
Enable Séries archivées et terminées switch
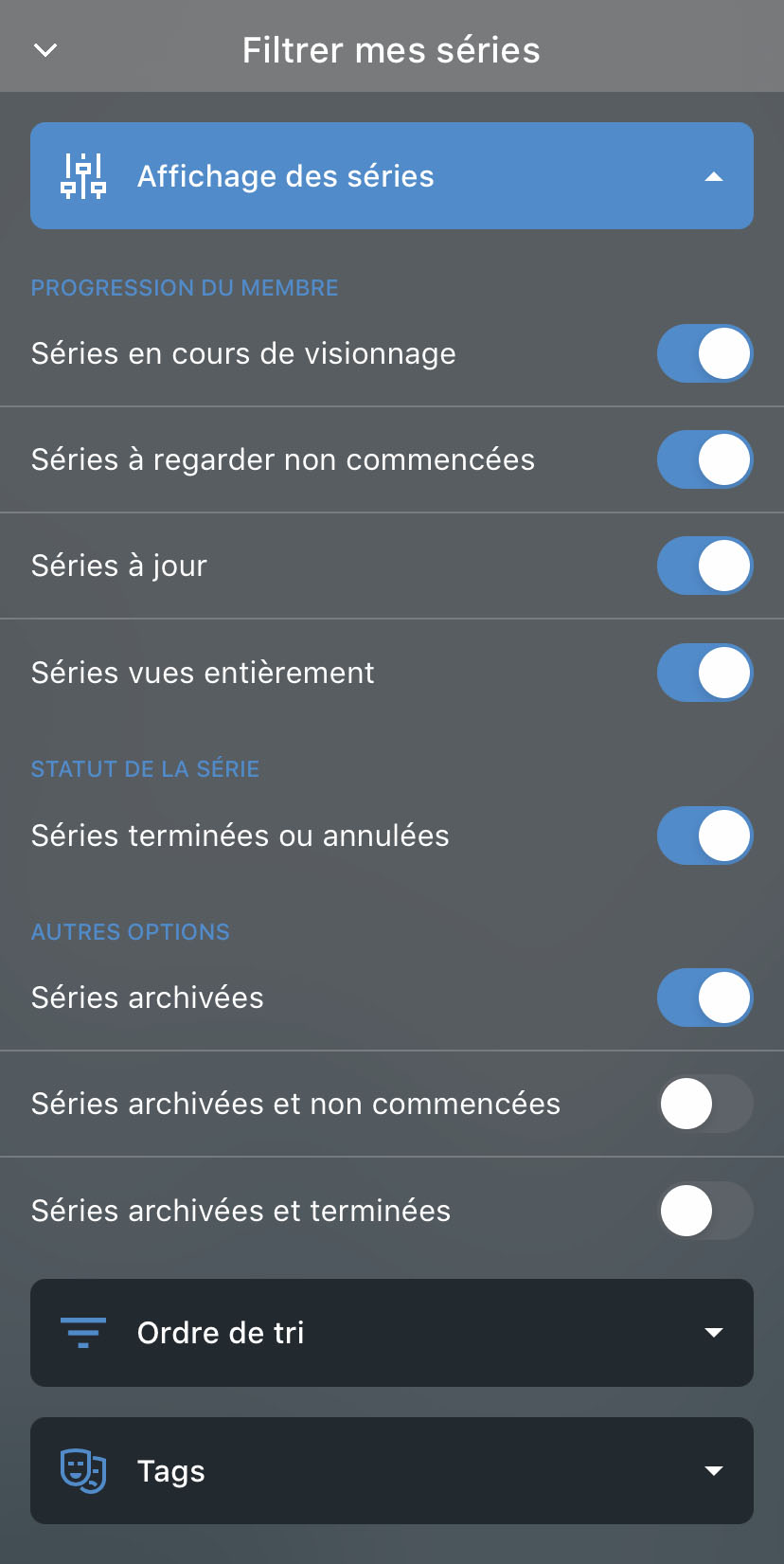point(704,1211)
